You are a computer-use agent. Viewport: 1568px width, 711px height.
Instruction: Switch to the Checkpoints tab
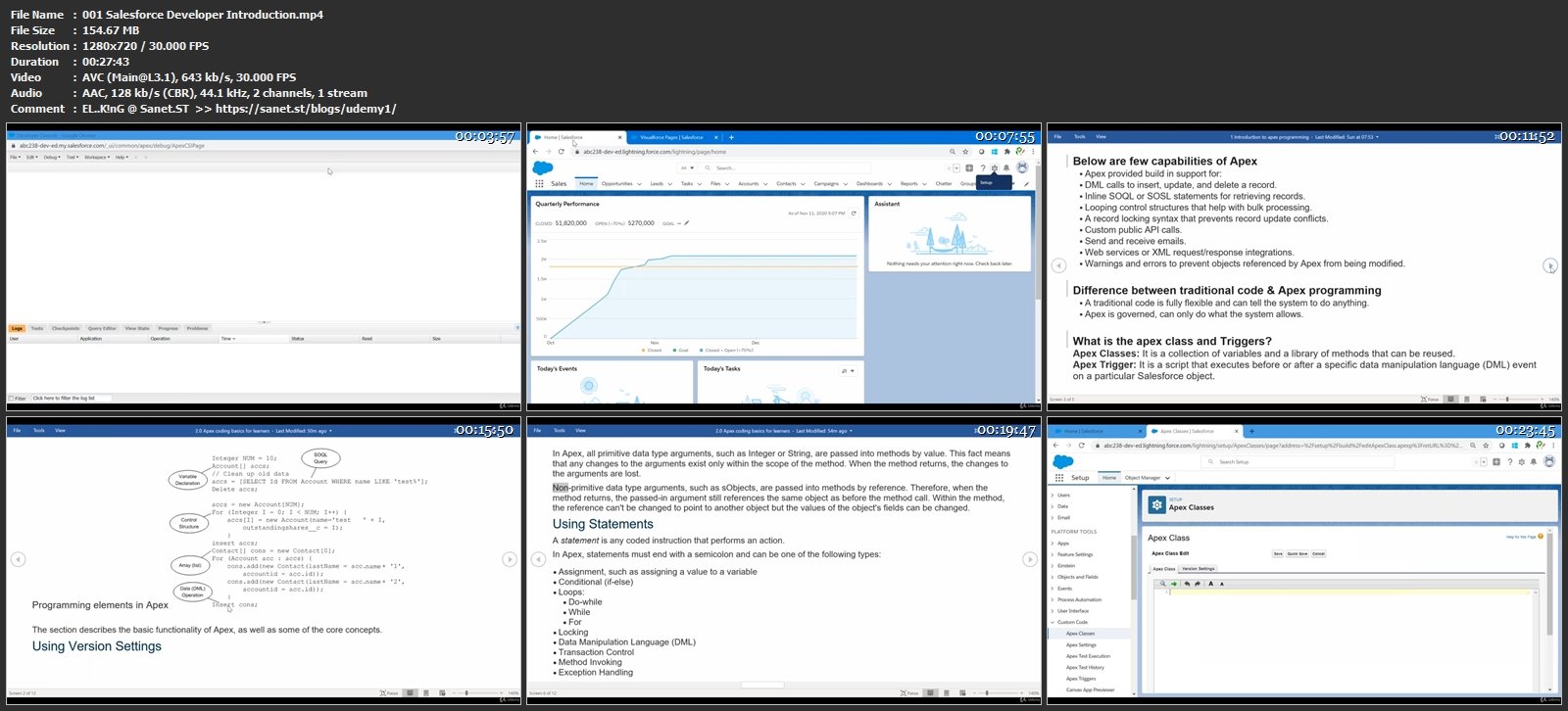[x=66, y=328]
